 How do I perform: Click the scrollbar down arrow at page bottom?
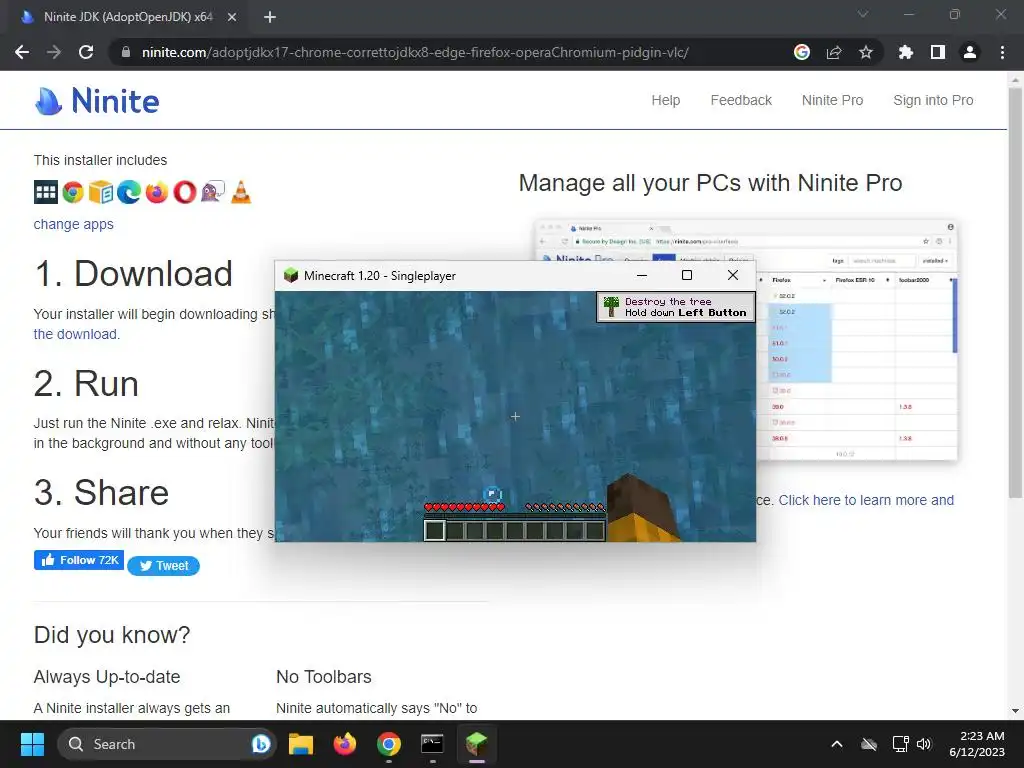pos(1015,711)
